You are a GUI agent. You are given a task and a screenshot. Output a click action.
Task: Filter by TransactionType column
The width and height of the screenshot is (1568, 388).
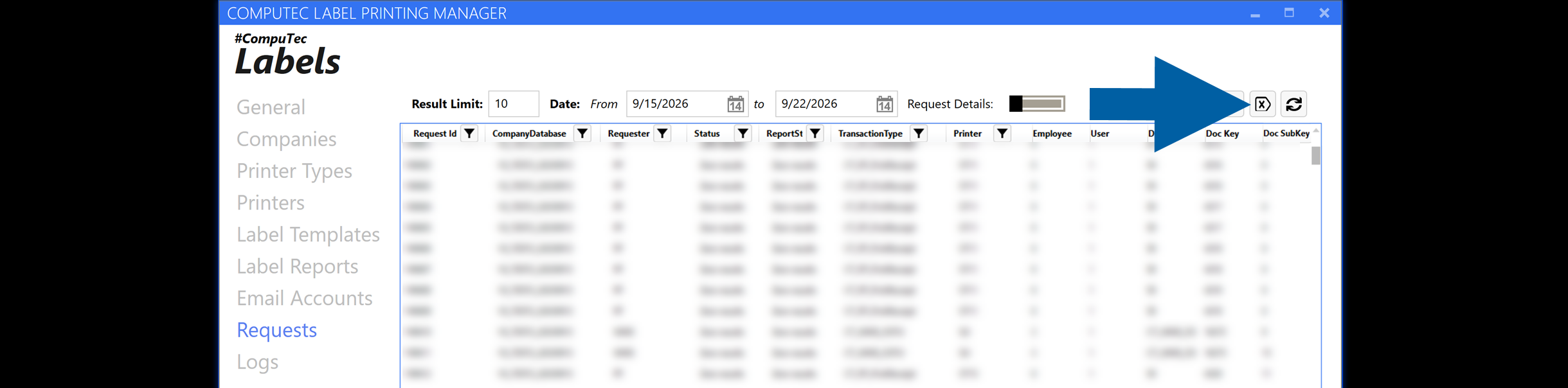pos(919,134)
